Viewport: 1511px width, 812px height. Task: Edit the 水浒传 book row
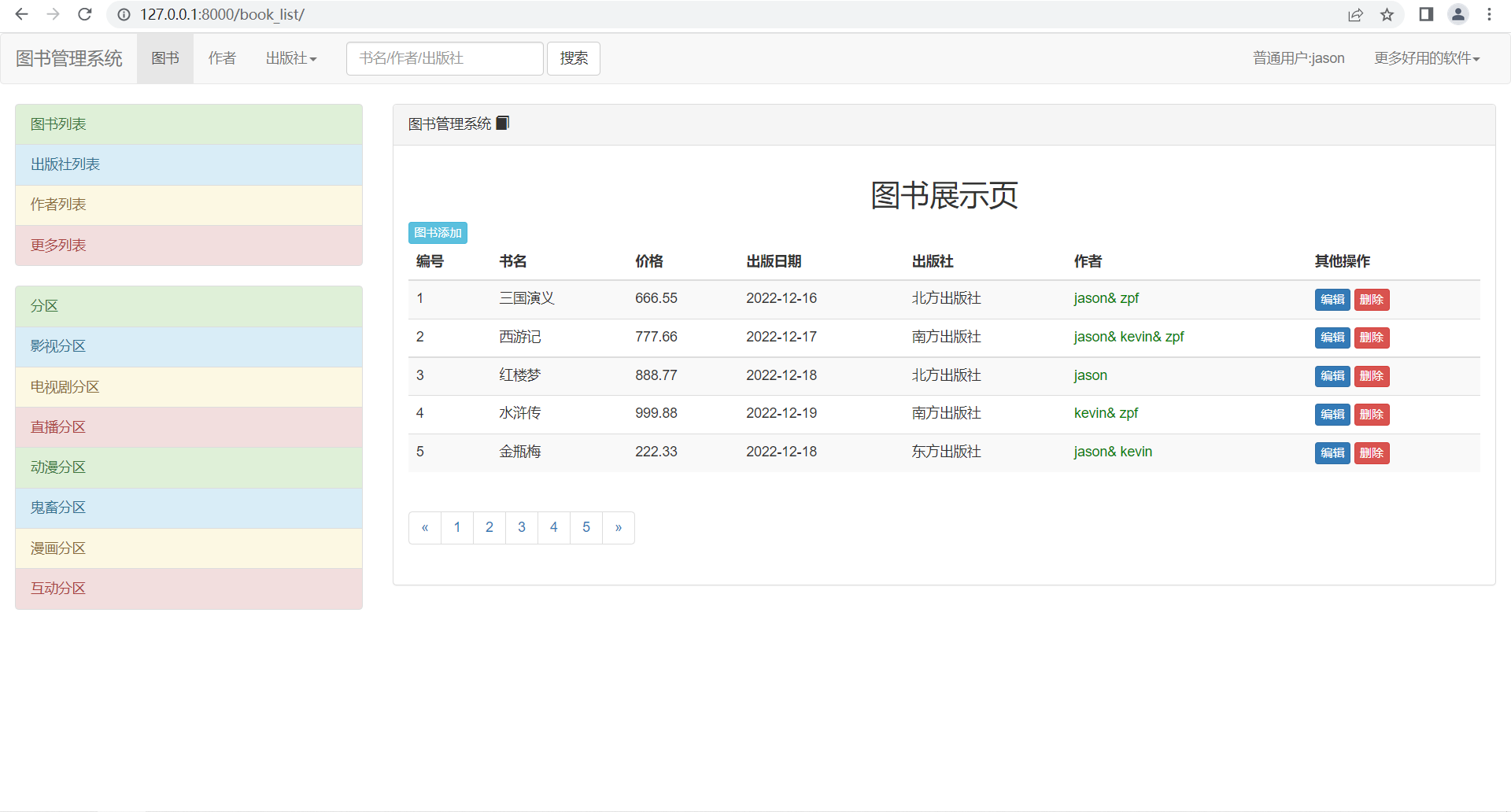pos(1332,415)
